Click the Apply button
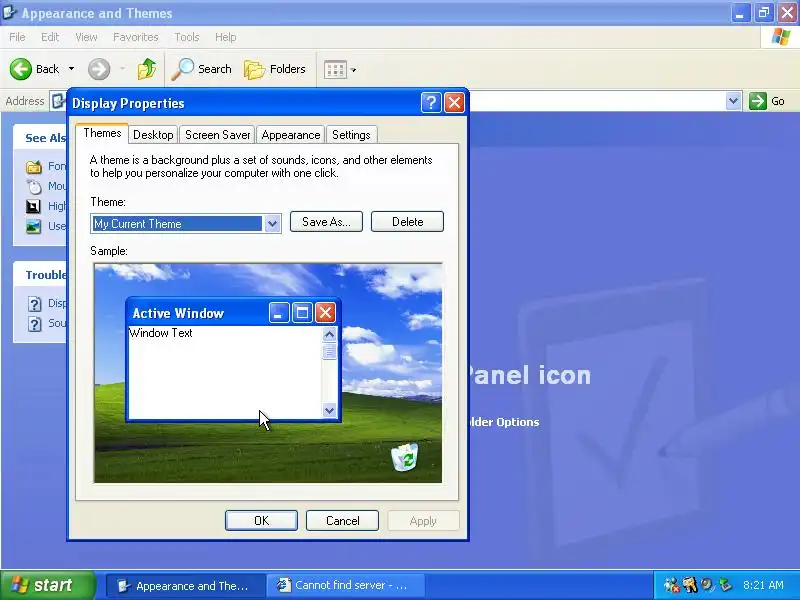The width and height of the screenshot is (800, 600). pyautogui.click(x=423, y=520)
